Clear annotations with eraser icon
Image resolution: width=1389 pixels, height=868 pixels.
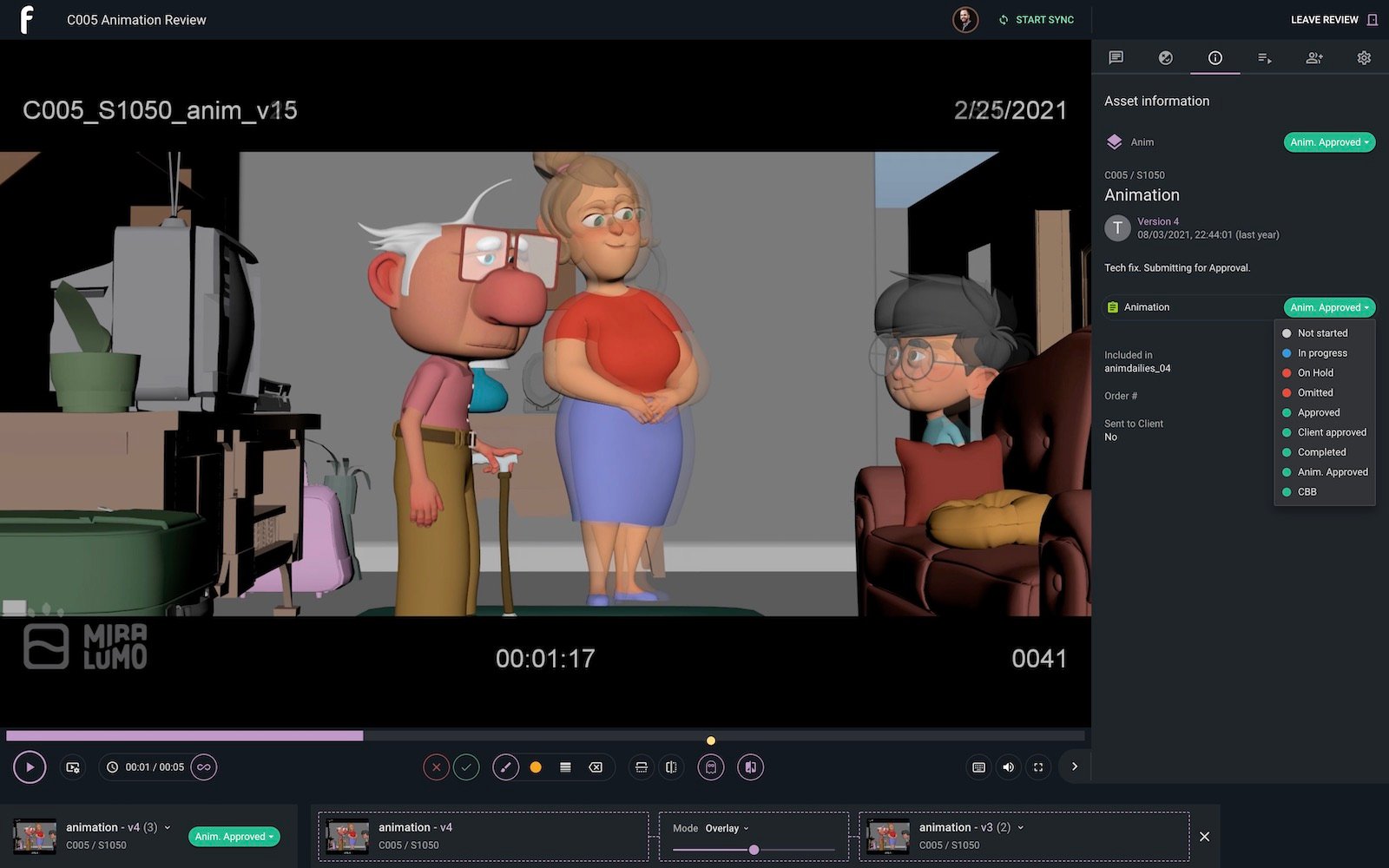[x=596, y=767]
